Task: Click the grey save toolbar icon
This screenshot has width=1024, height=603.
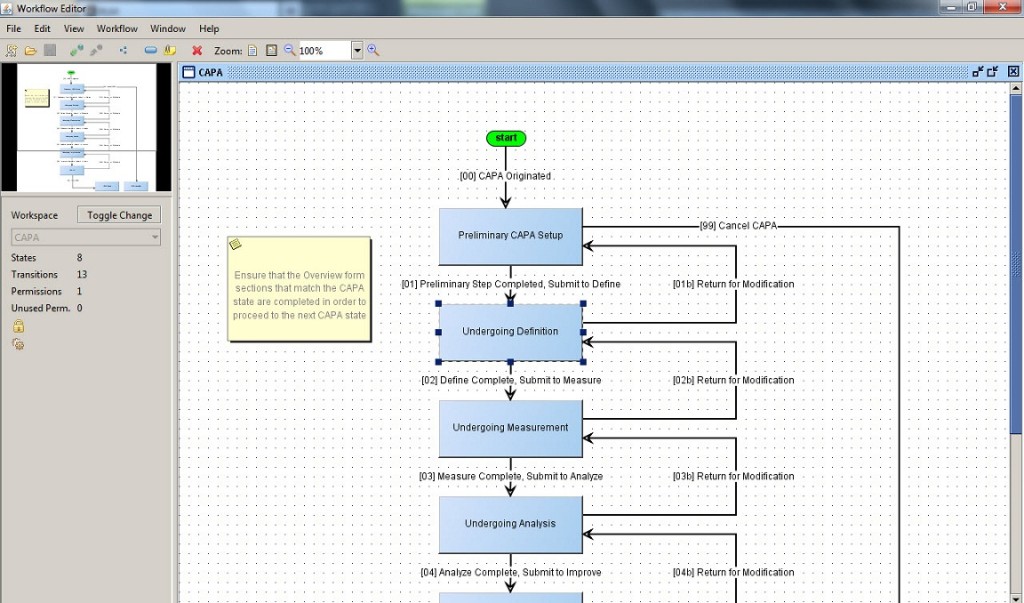Action: tap(50, 50)
